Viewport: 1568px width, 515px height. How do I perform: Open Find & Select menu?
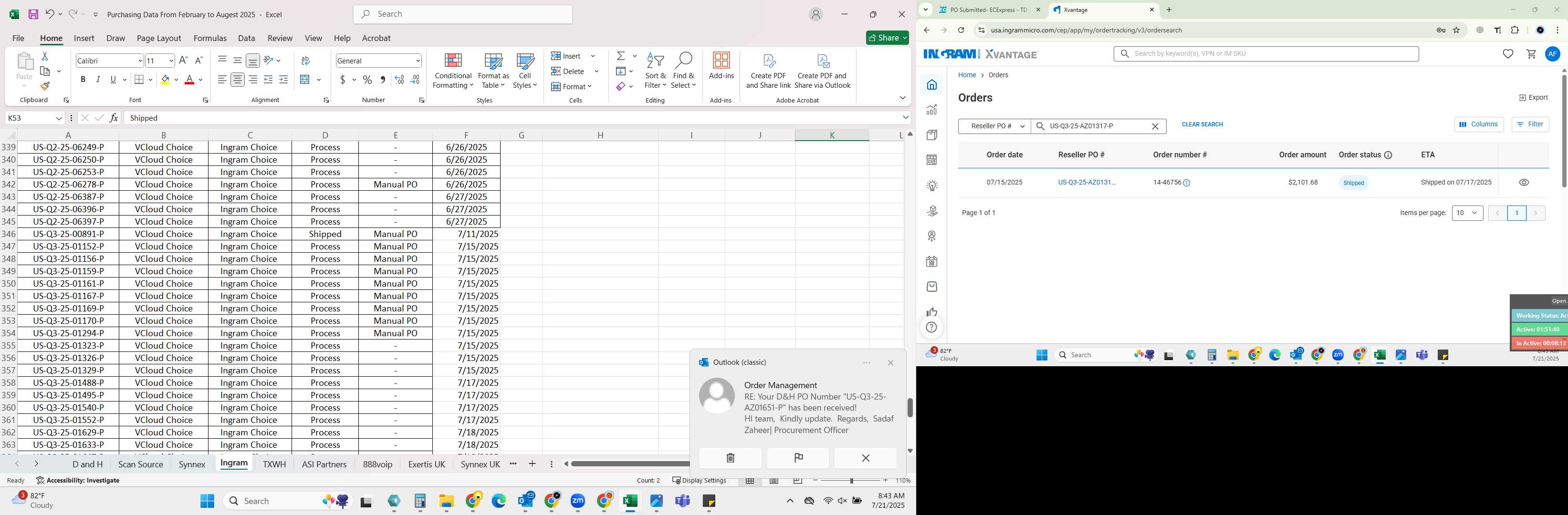coord(684,71)
